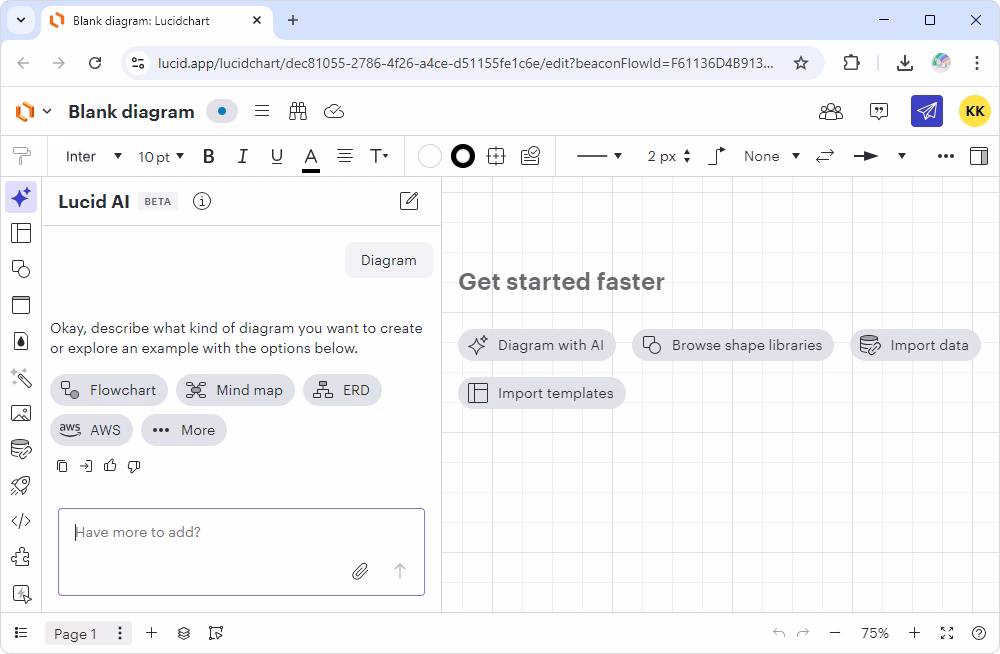Open the black line color swatch

point(463,156)
